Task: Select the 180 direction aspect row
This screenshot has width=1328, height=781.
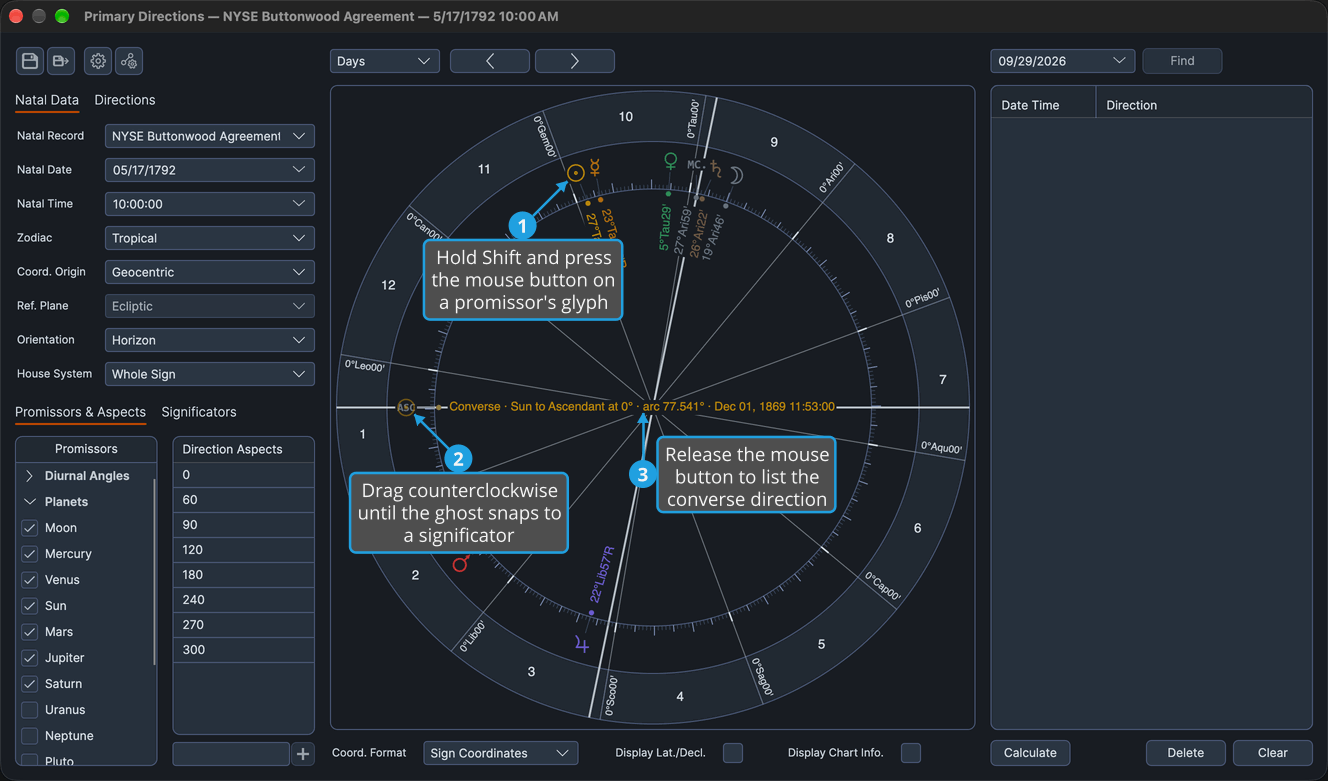Action: (x=244, y=575)
